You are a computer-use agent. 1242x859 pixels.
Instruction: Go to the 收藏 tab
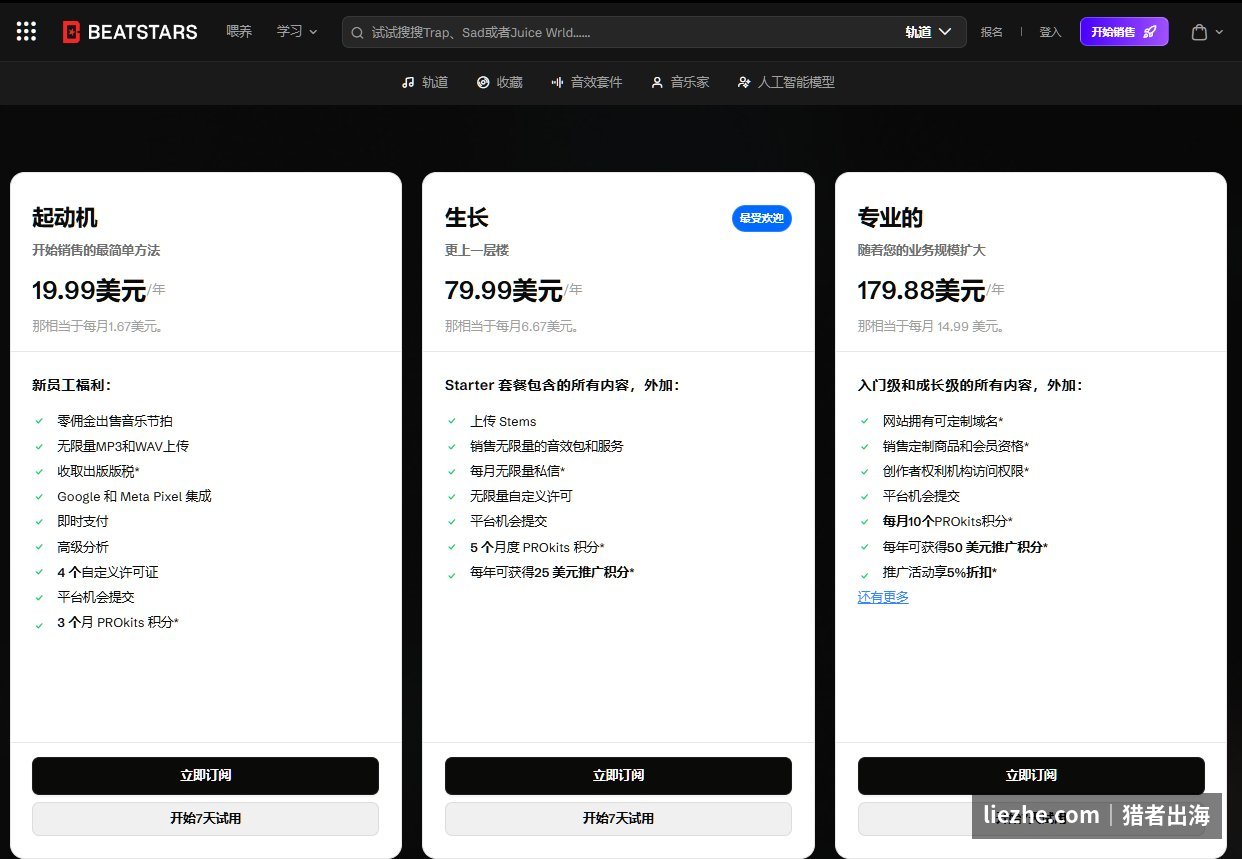pos(500,82)
